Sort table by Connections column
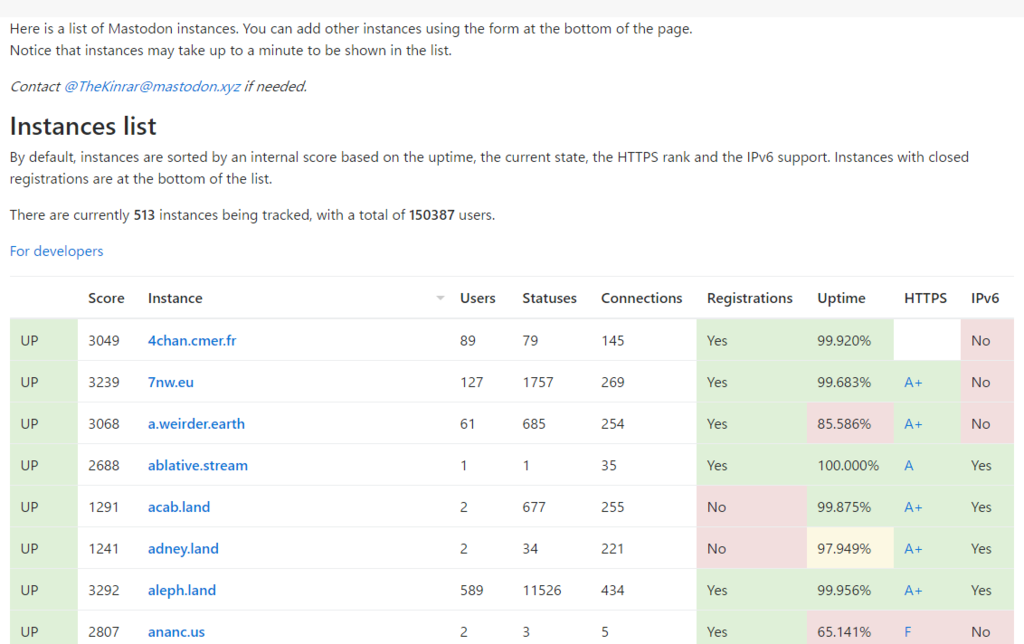 (641, 298)
